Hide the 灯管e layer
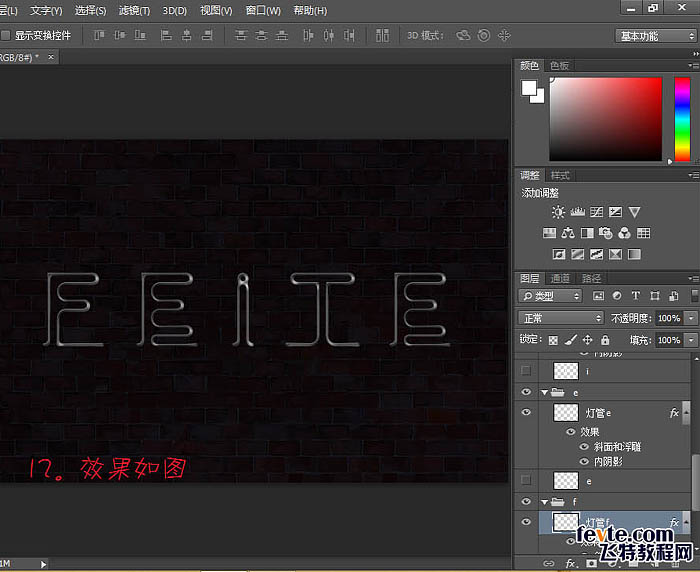This screenshot has height=572, width=700. 527,412
